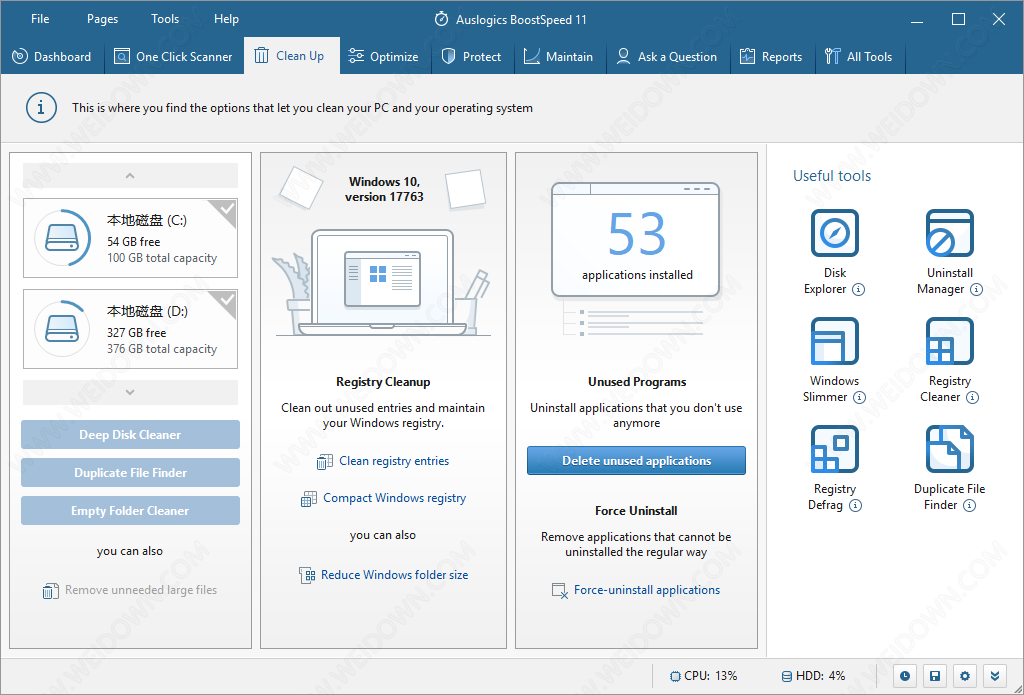Click the C: drive disk icon

(x=62, y=238)
